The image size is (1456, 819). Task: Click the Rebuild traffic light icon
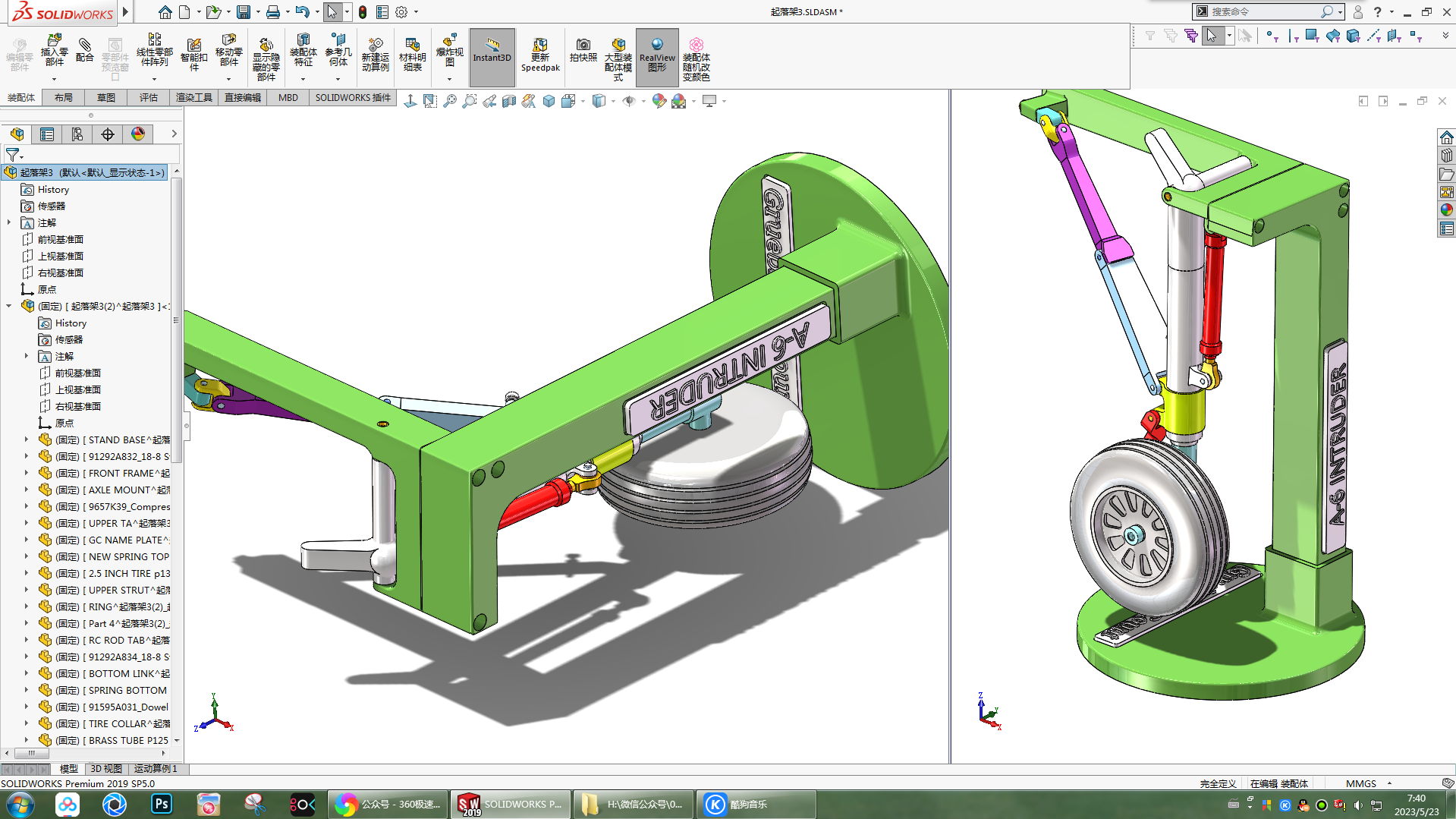[363, 12]
